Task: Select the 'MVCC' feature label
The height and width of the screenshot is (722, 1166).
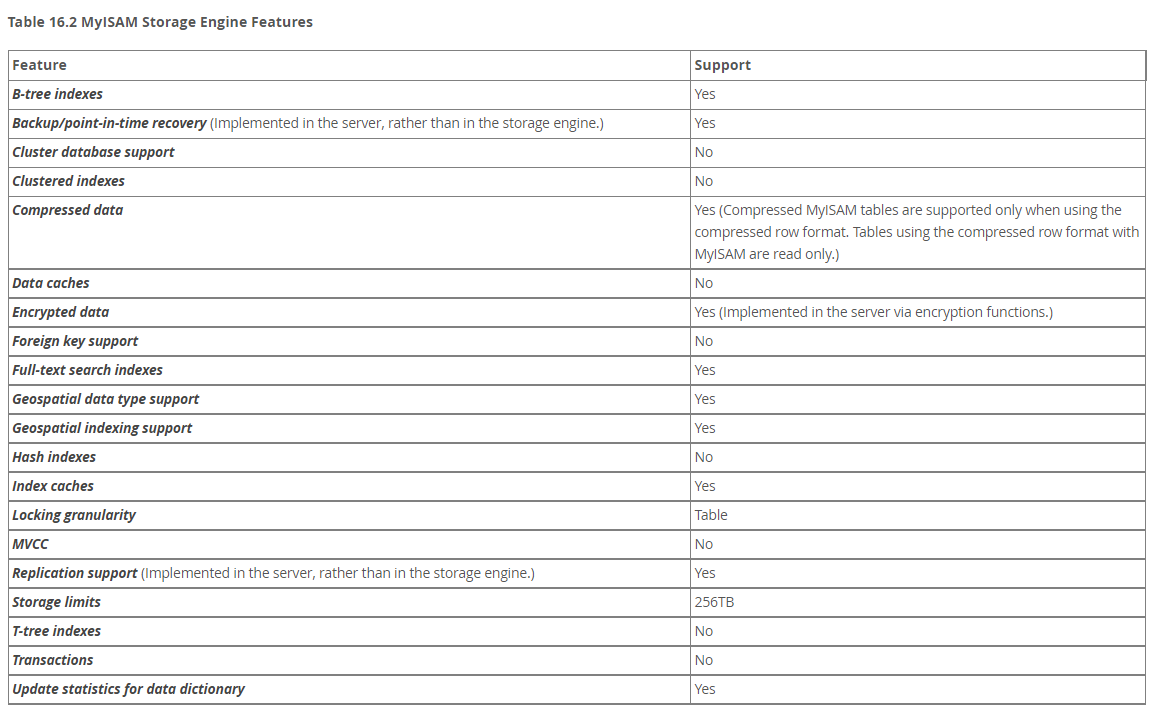Action: coord(30,544)
